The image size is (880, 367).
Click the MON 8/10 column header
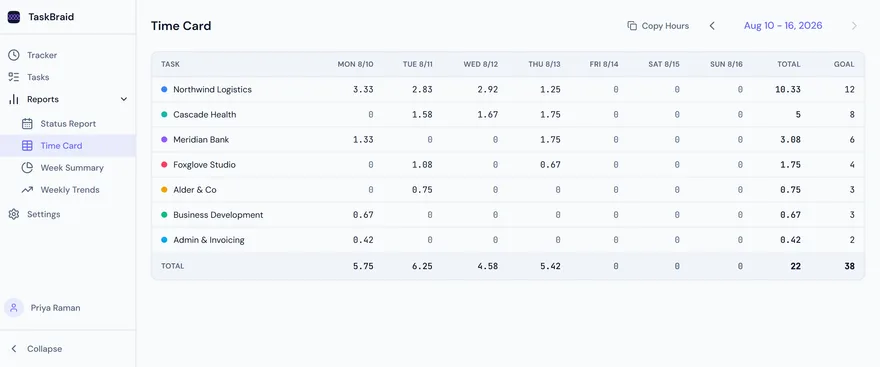[x=355, y=64]
